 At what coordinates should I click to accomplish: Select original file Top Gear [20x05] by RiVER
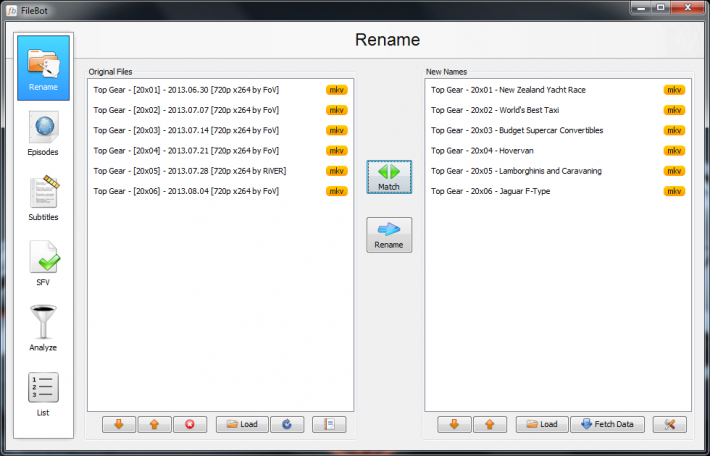click(x=221, y=171)
